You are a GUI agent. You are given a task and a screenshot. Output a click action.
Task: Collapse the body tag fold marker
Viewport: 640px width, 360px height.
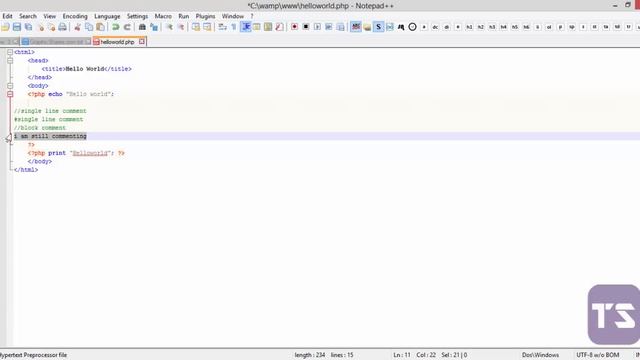pos(10,86)
